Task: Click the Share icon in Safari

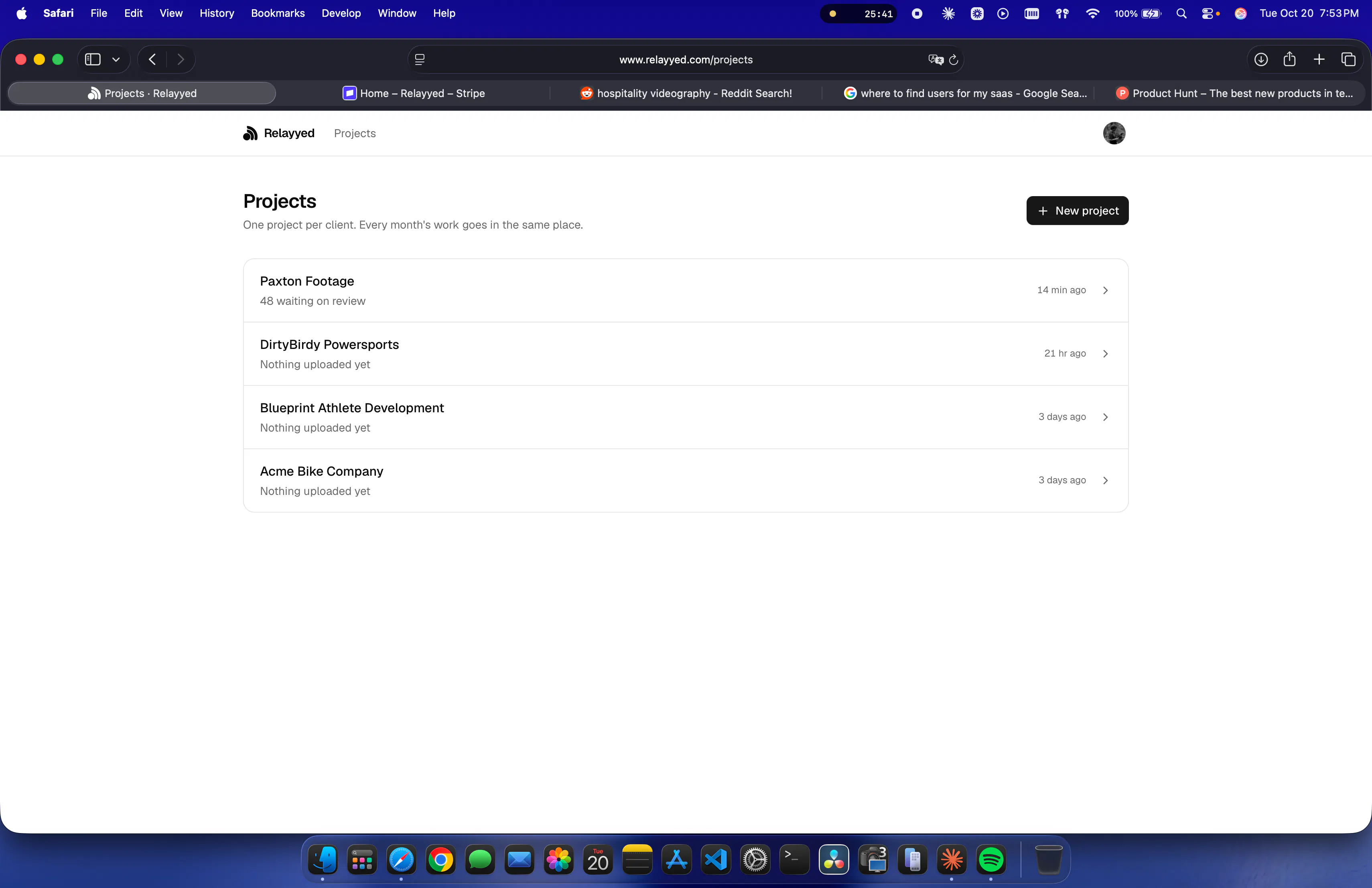Action: click(1290, 59)
